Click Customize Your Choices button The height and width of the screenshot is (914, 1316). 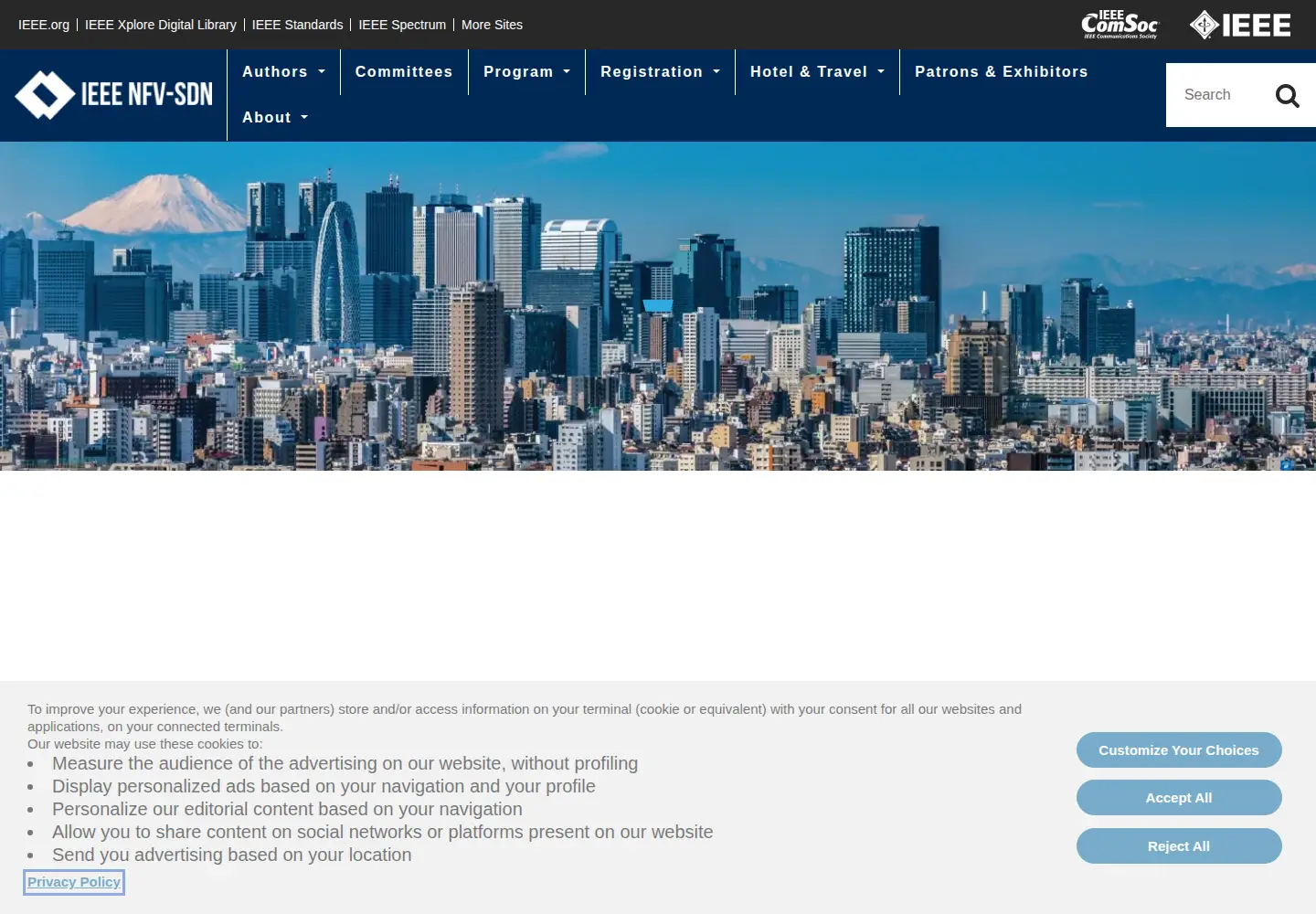[1179, 750]
